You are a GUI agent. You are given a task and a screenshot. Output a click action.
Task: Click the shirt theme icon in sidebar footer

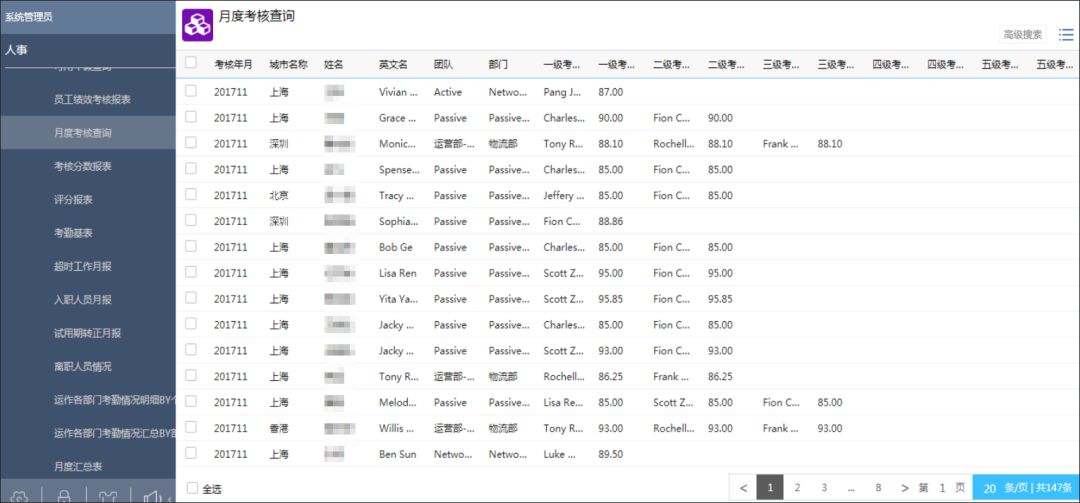(108, 496)
